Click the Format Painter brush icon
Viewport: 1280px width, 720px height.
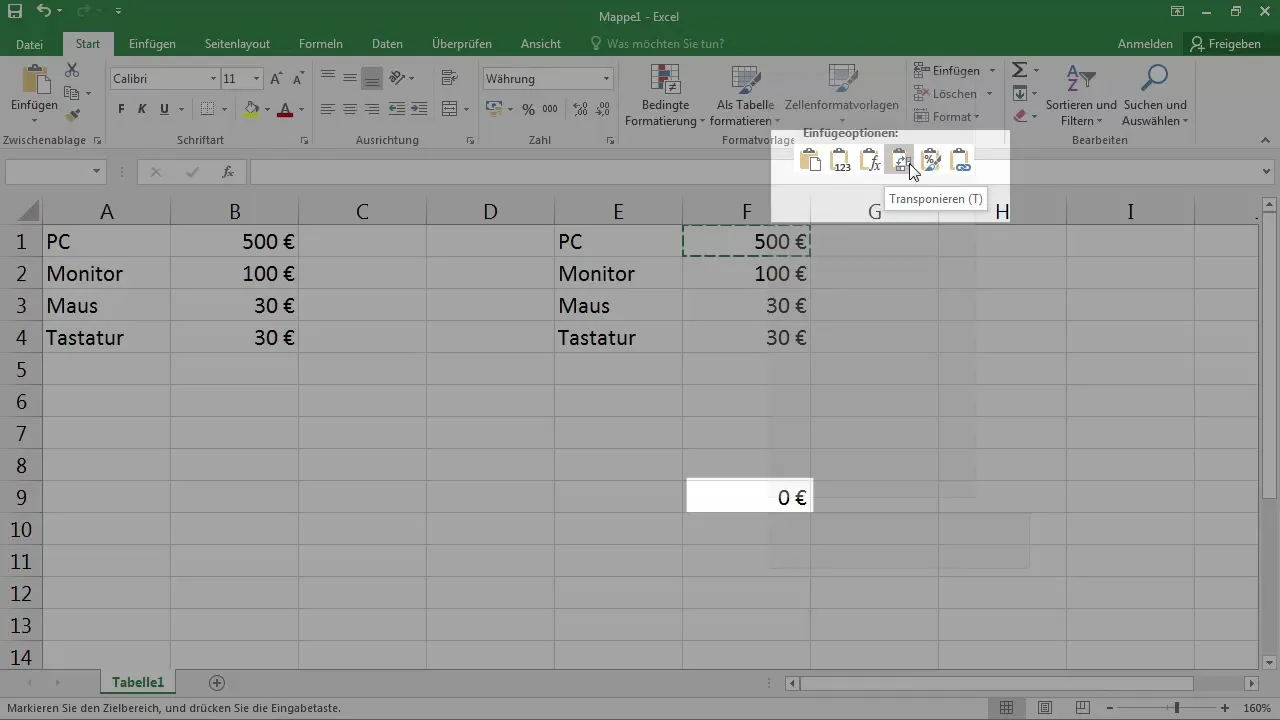pyautogui.click(x=72, y=116)
